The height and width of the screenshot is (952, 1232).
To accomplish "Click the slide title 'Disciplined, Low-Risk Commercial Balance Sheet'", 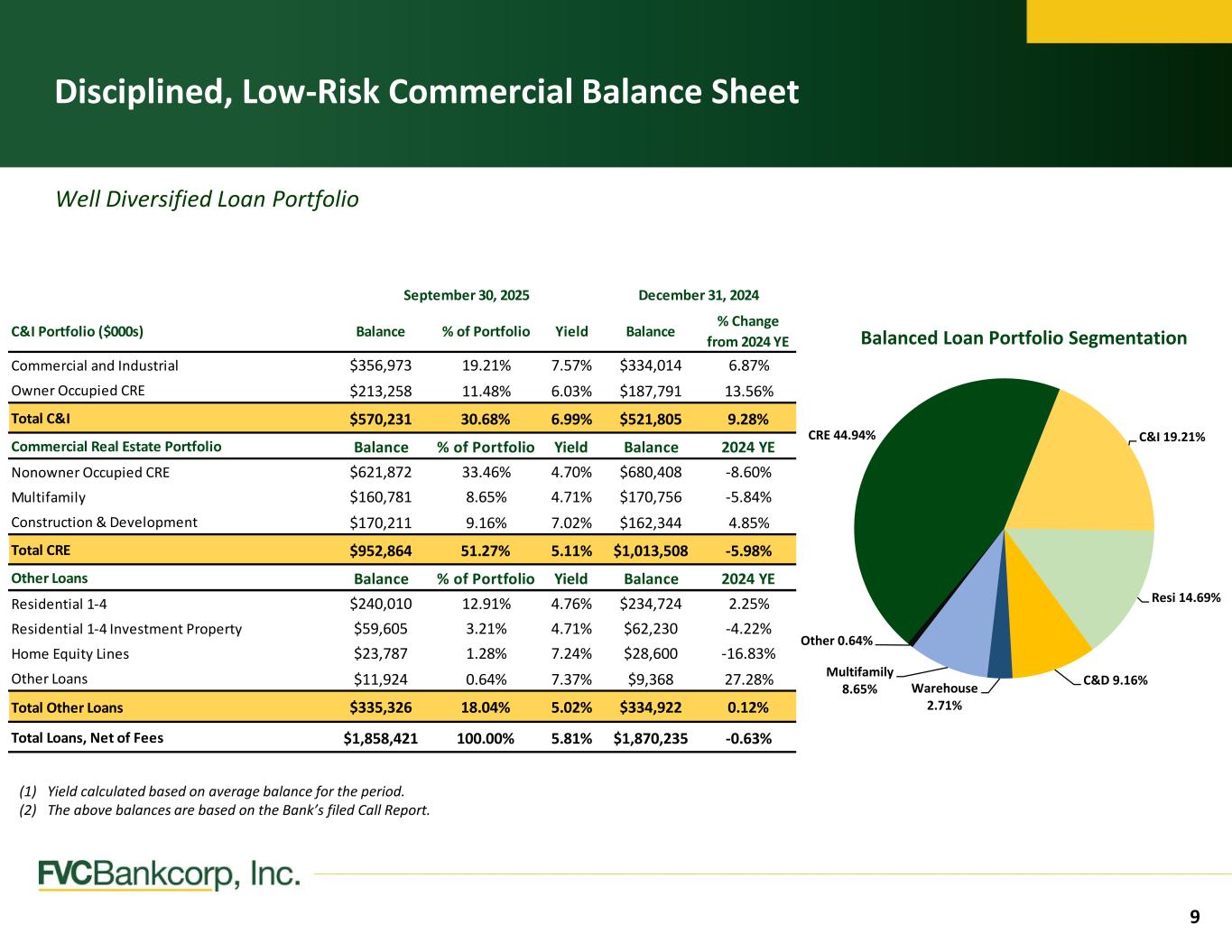I will (426, 92).
